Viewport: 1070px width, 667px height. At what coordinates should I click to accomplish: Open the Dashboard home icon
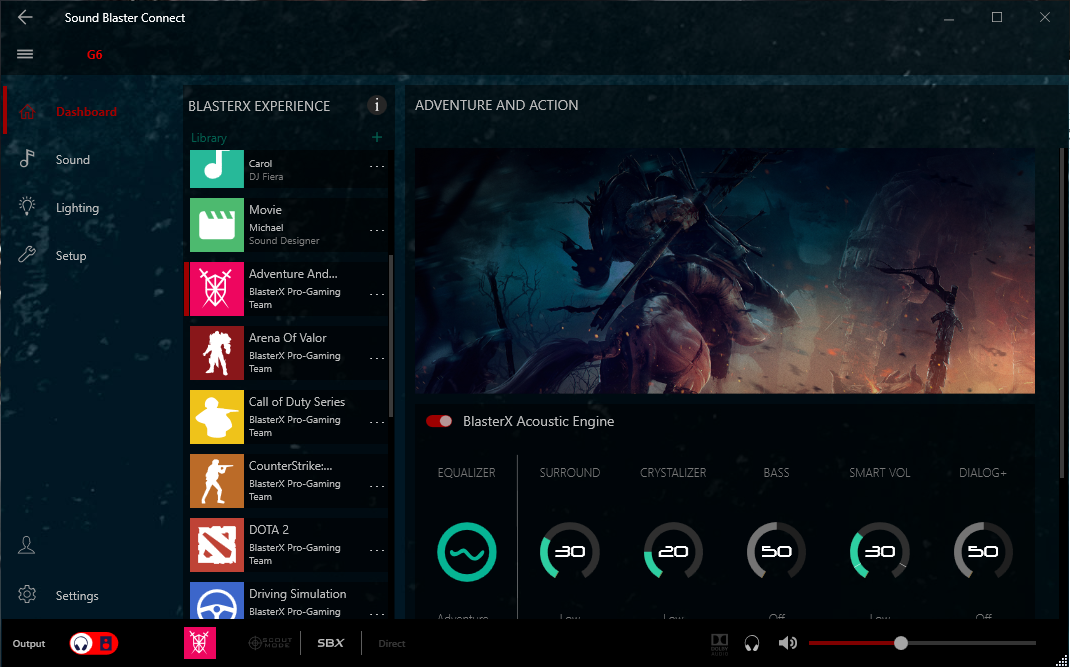point(27,111)
